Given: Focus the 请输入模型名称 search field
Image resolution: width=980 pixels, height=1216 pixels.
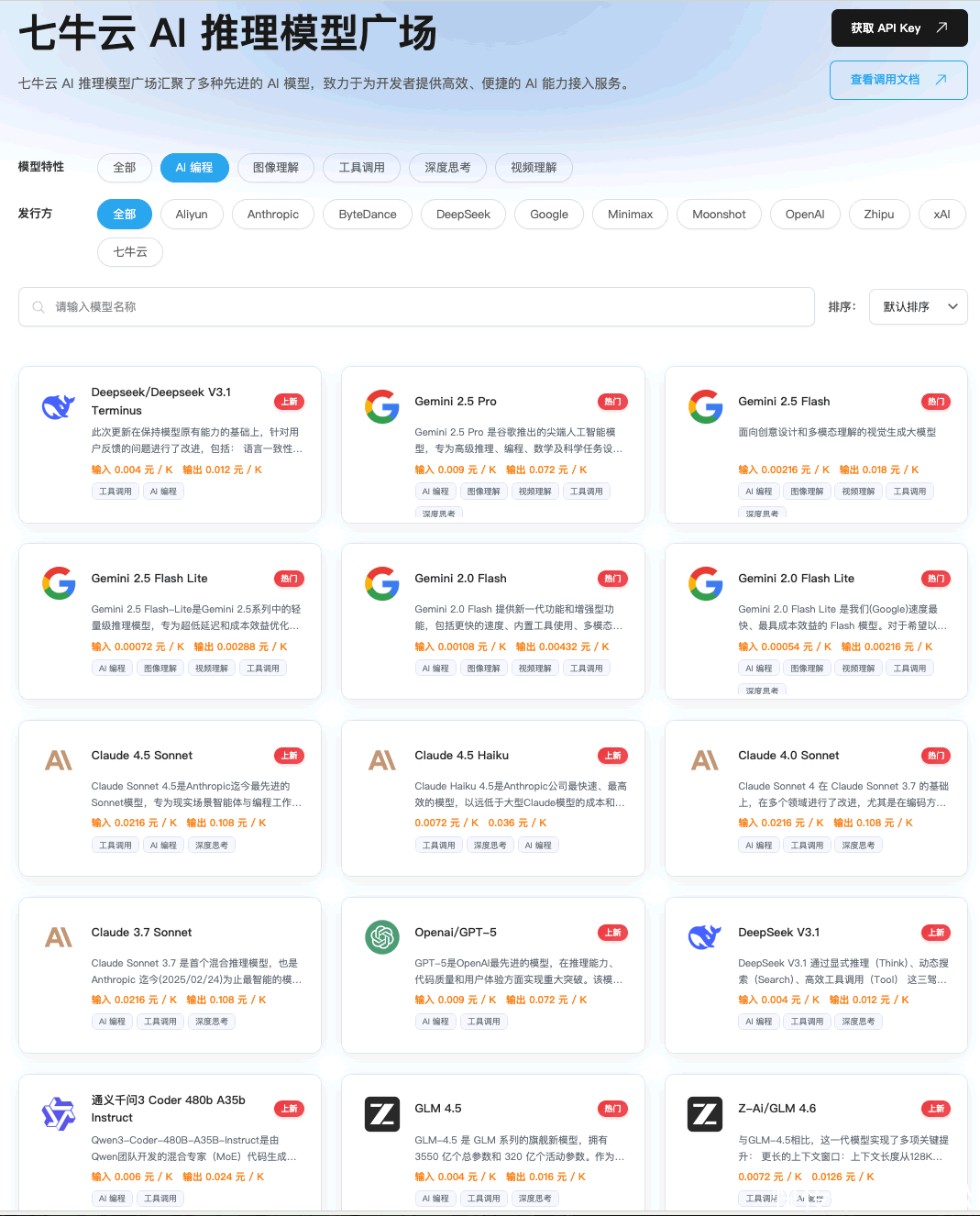Looking at the screenshot, I should coord(422,307).
